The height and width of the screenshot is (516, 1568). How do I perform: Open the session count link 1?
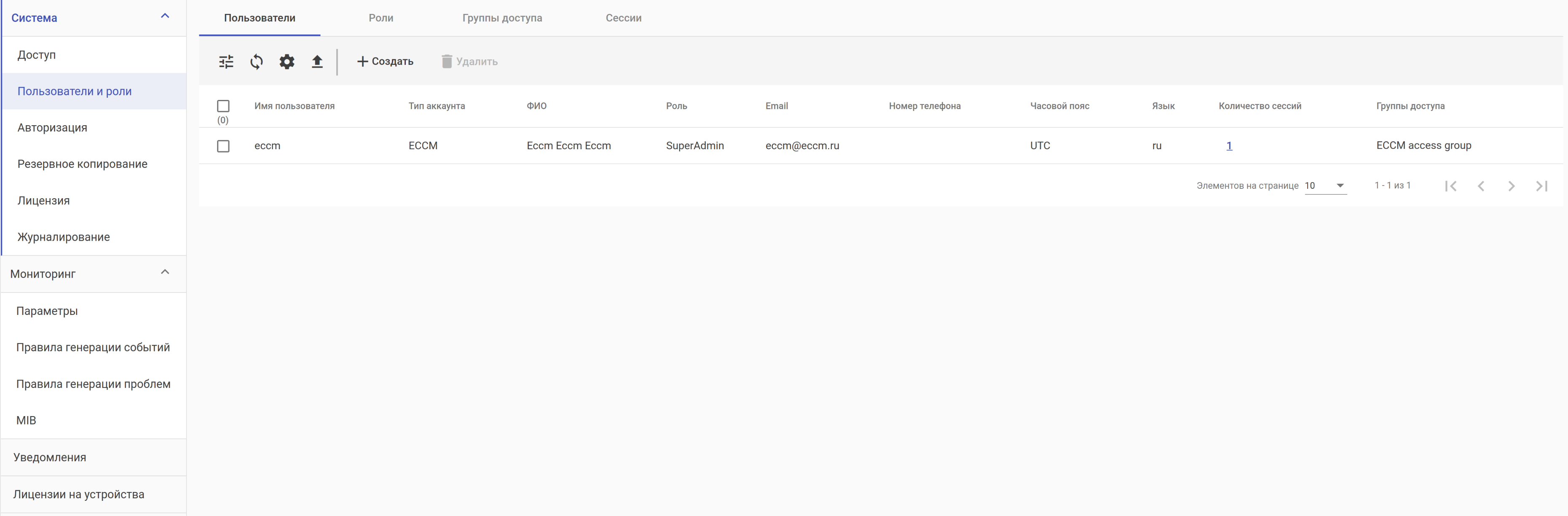pyautogui.click(x=1229, y=145)
